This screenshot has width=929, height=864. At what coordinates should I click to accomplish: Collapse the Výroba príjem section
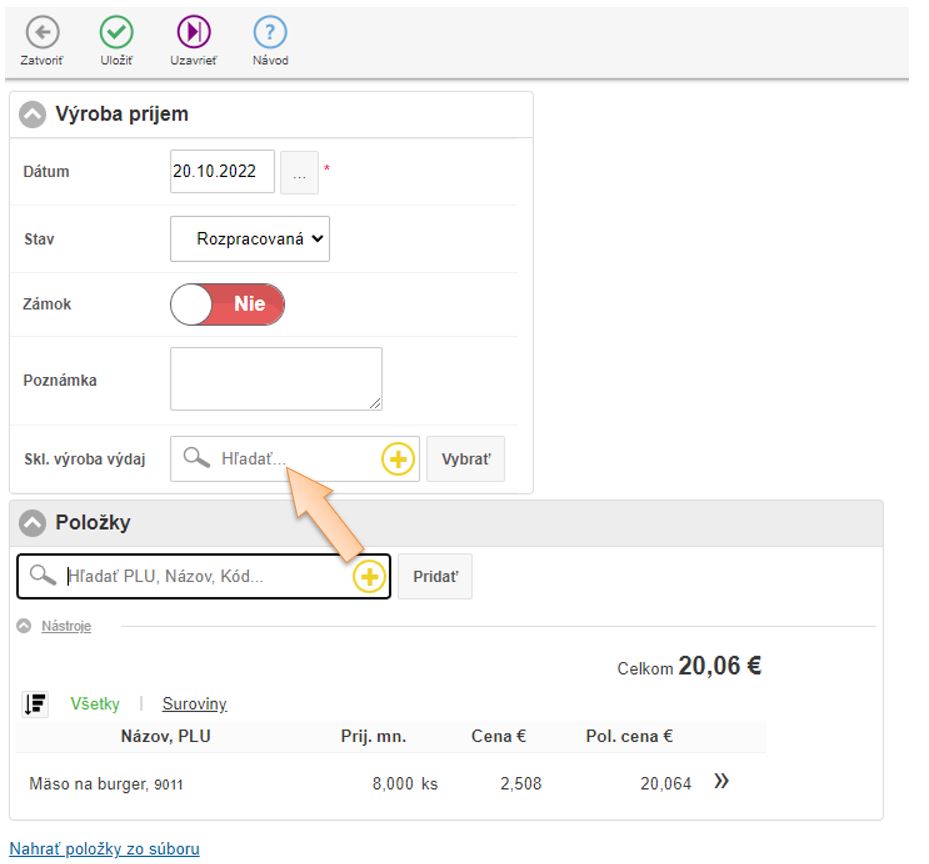click(33, 115)
